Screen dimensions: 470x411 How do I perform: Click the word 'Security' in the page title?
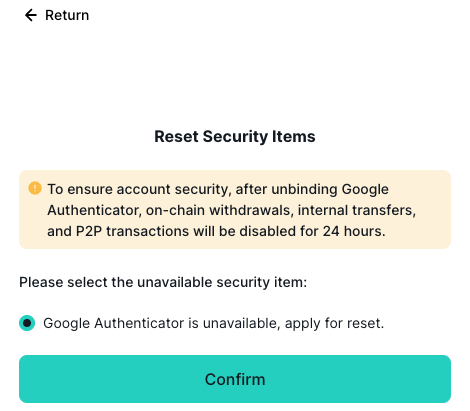[x=235, y=137]
